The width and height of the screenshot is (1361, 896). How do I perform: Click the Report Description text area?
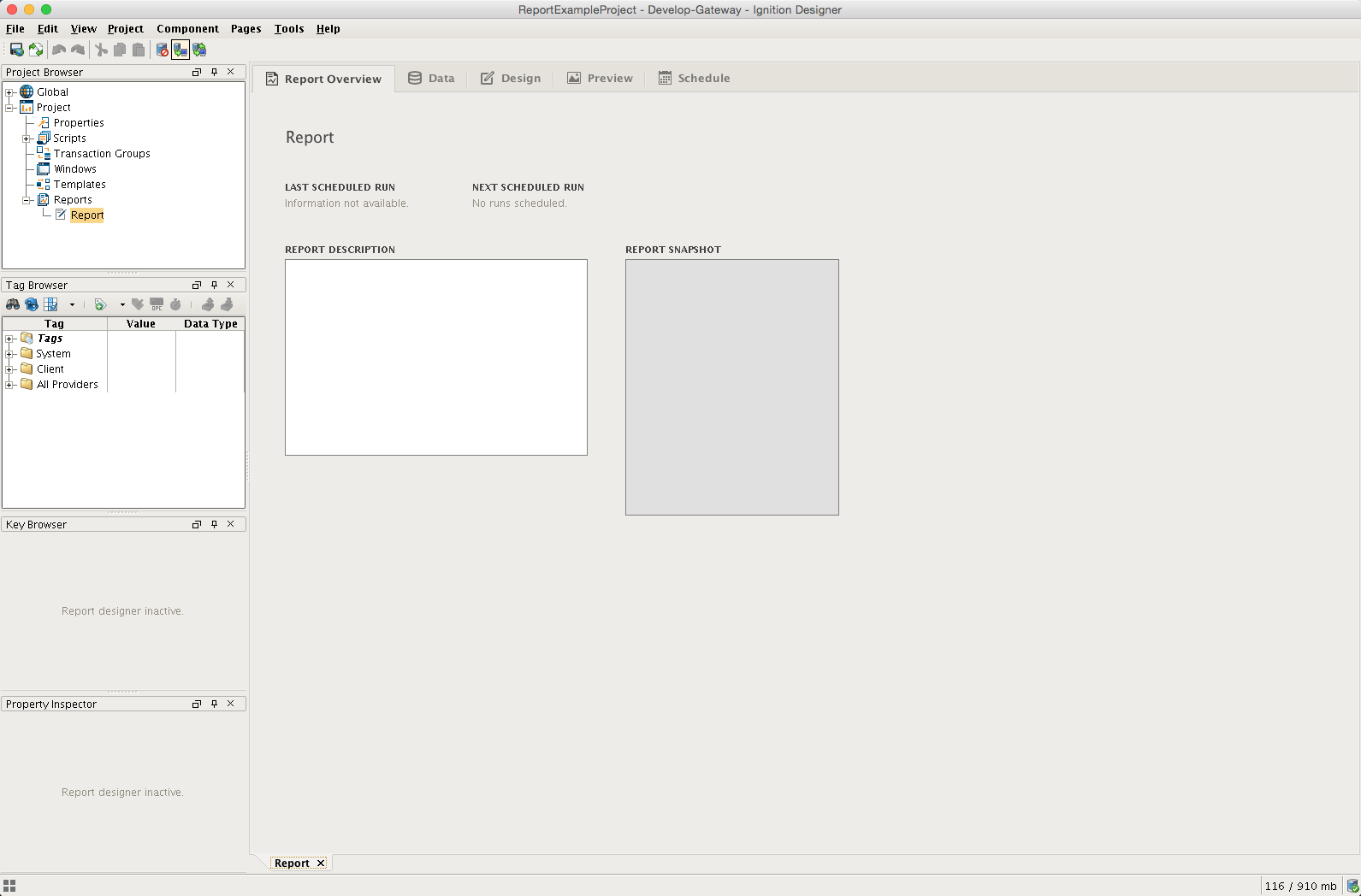coord(435,357)
